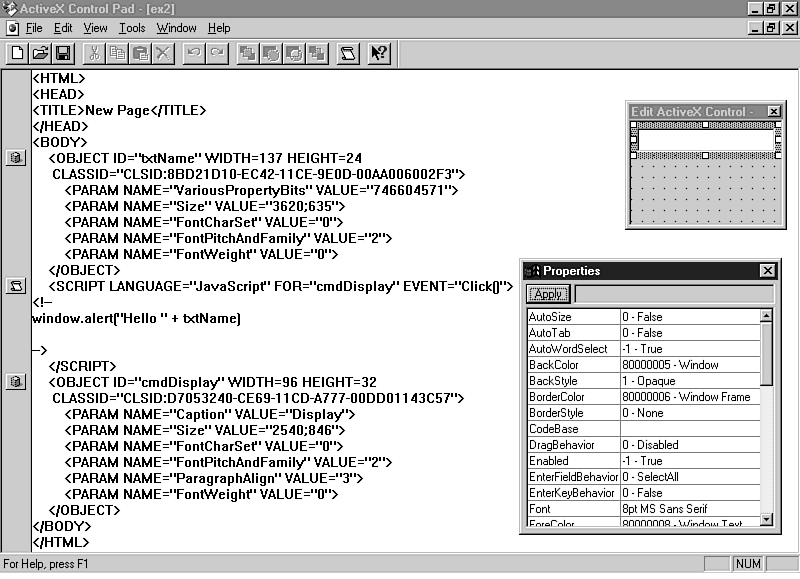This screenshot has height=579, width=800.
Task: Select the AutoTab property name
Action: pyautogui.click(x=549, y=333)
